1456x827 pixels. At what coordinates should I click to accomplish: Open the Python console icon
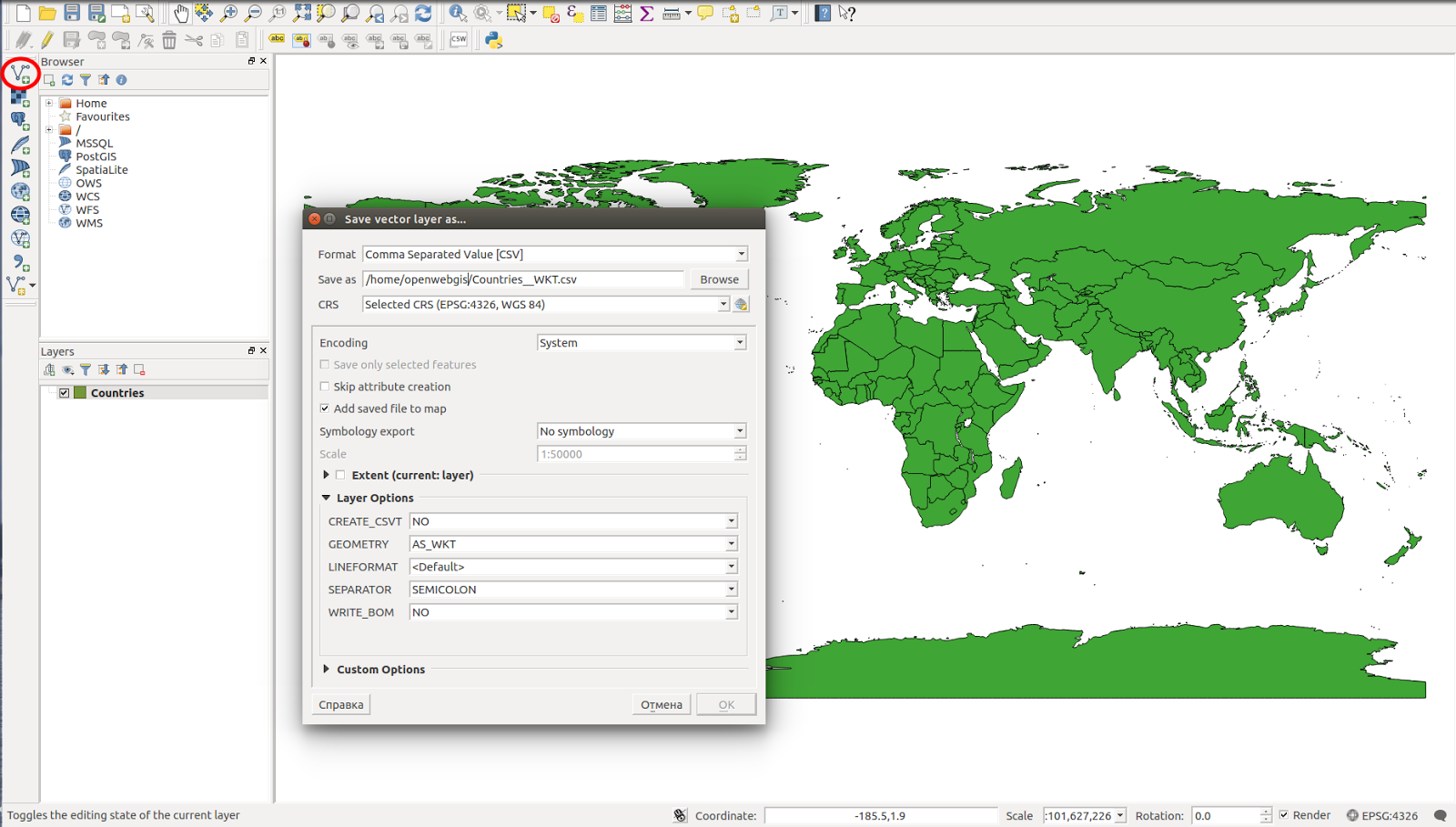click(493, 40)
